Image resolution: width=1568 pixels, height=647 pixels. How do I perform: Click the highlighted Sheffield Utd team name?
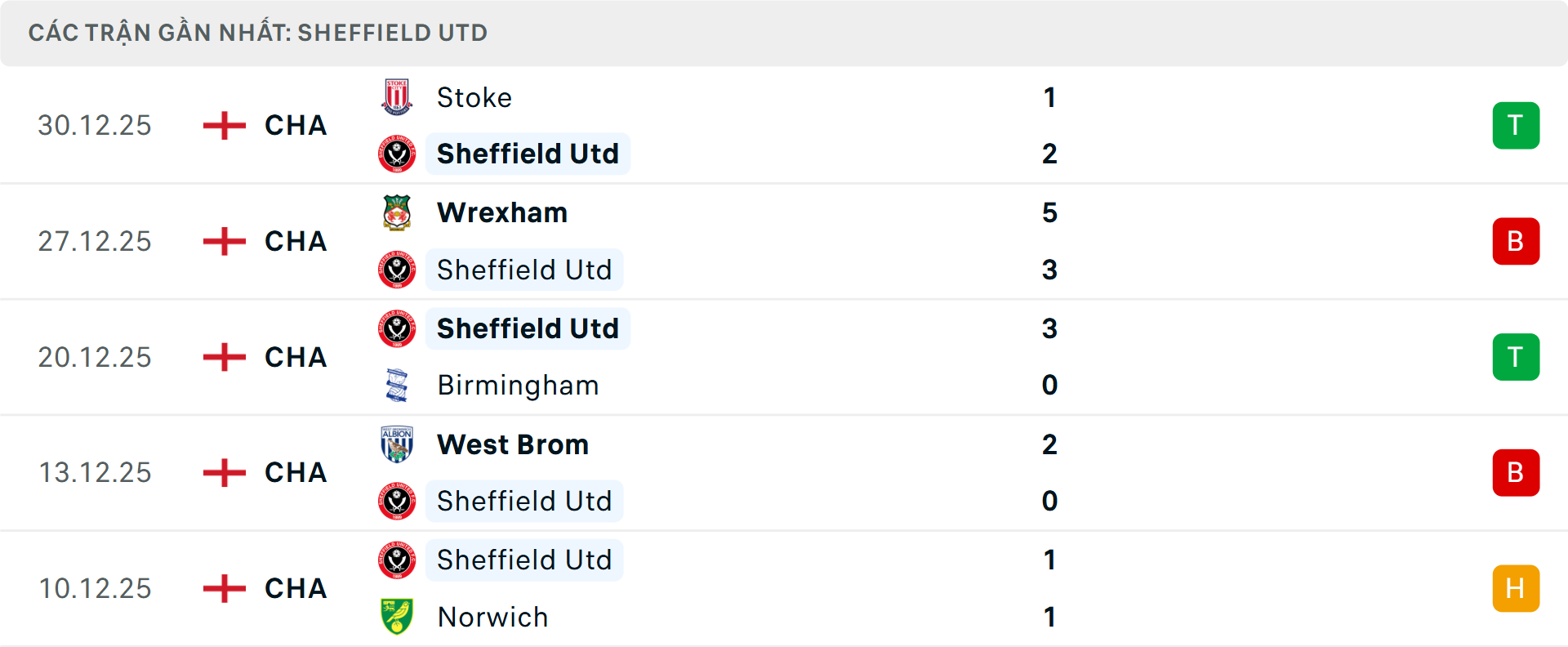(x=527, y=154)
